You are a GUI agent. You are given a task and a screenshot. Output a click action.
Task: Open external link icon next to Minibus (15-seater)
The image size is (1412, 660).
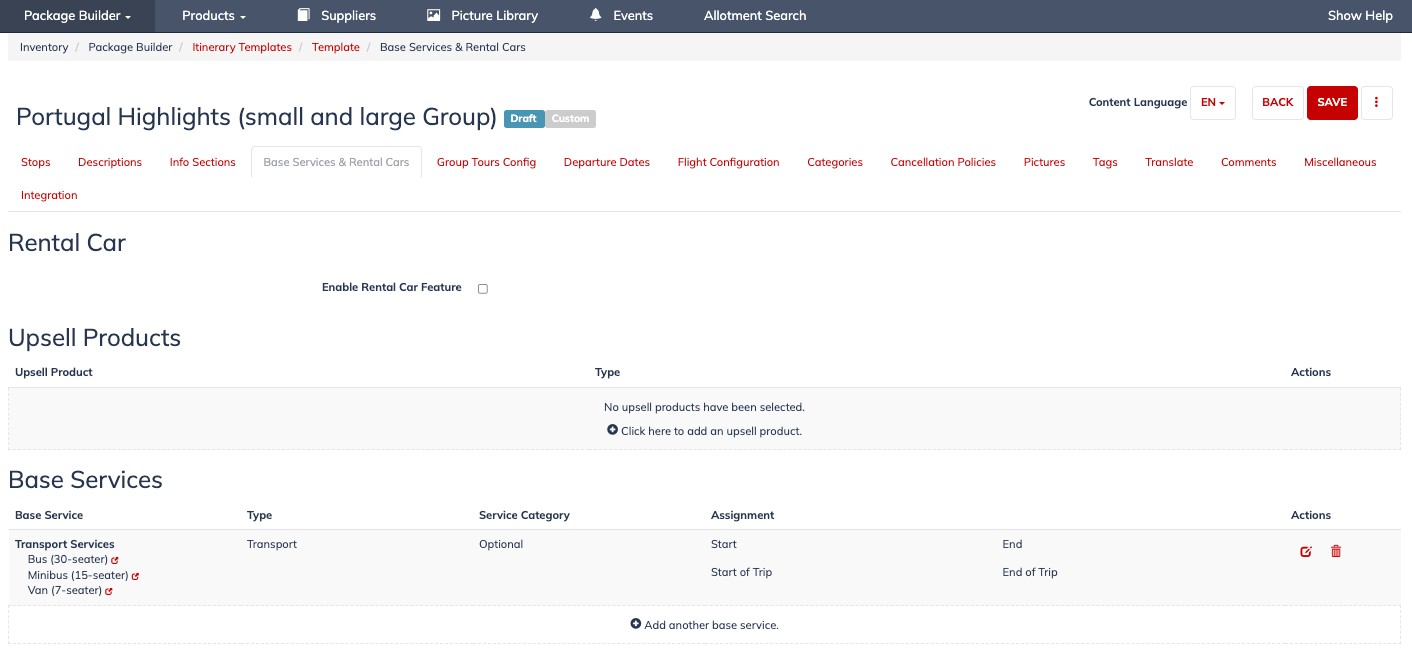coord(135,576)
